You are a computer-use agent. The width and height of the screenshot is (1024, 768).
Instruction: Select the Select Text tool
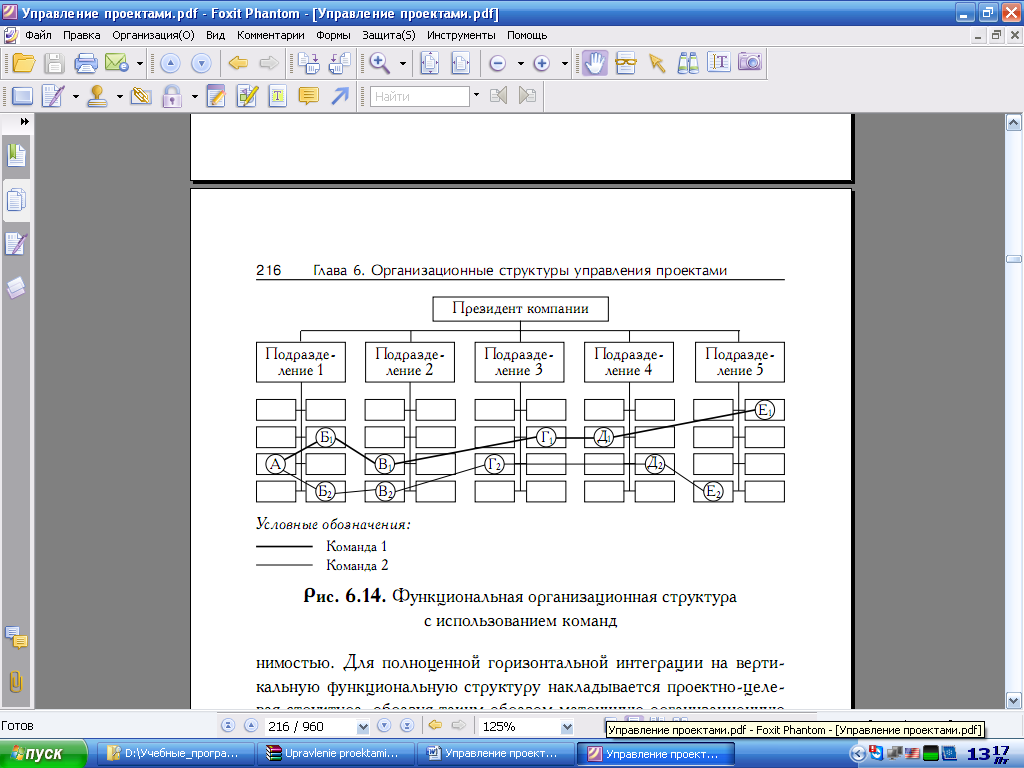coord(718,63)
